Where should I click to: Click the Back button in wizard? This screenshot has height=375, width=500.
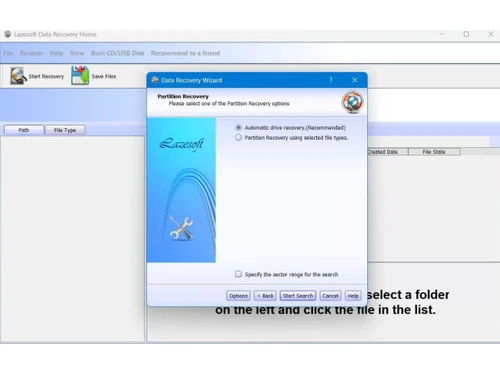(265, 296)
